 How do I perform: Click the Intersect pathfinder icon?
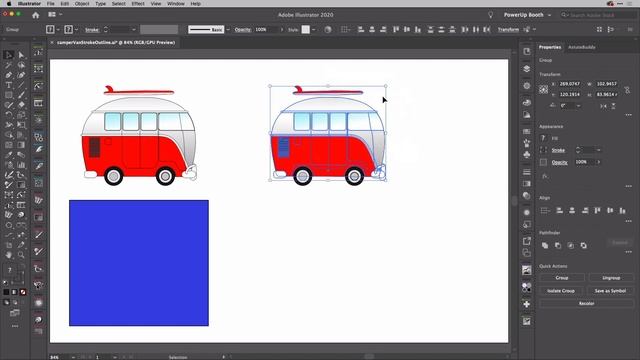coord(571,245)
